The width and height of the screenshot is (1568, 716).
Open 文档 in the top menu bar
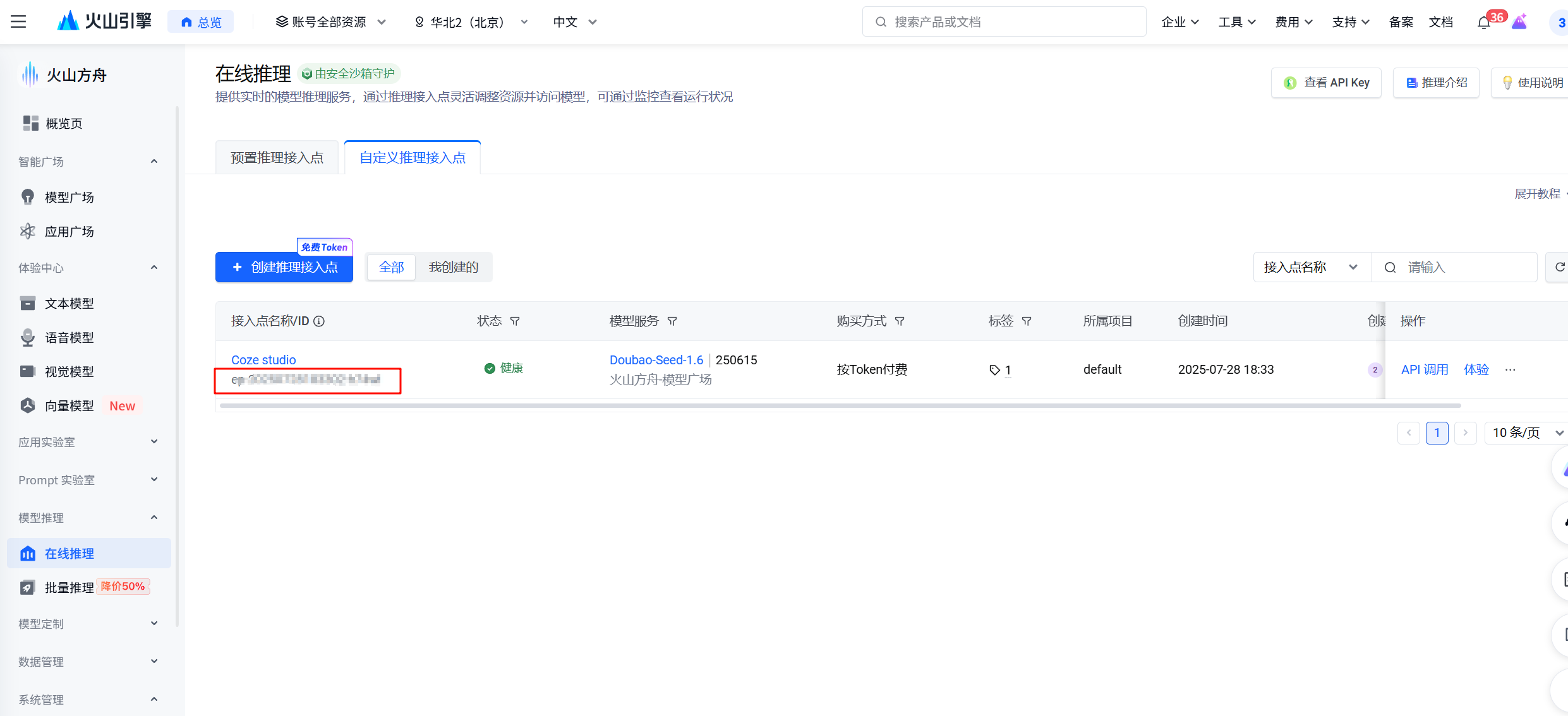click(1441, 21)
